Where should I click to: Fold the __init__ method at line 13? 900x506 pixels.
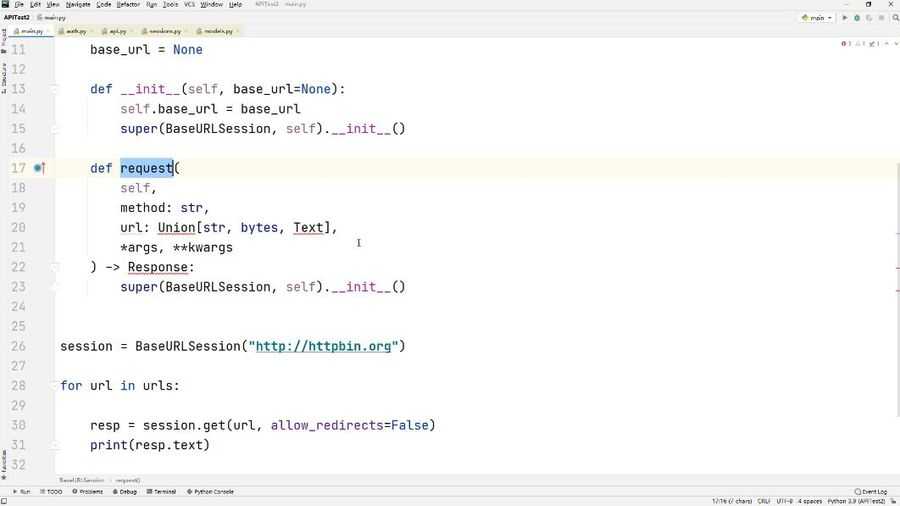(x=53, y=89)
